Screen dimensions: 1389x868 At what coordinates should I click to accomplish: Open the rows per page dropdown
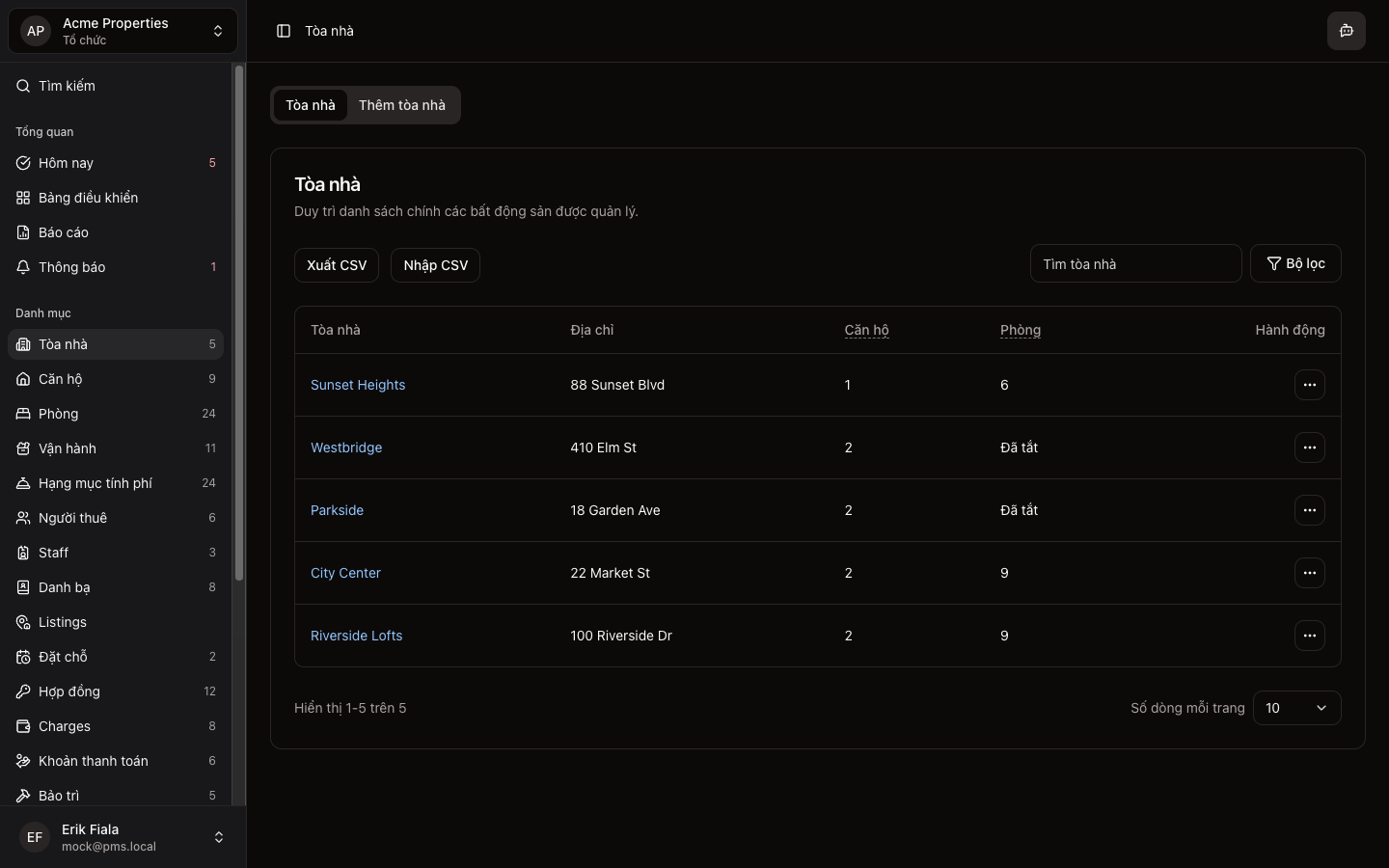[x=1295, y=708]
